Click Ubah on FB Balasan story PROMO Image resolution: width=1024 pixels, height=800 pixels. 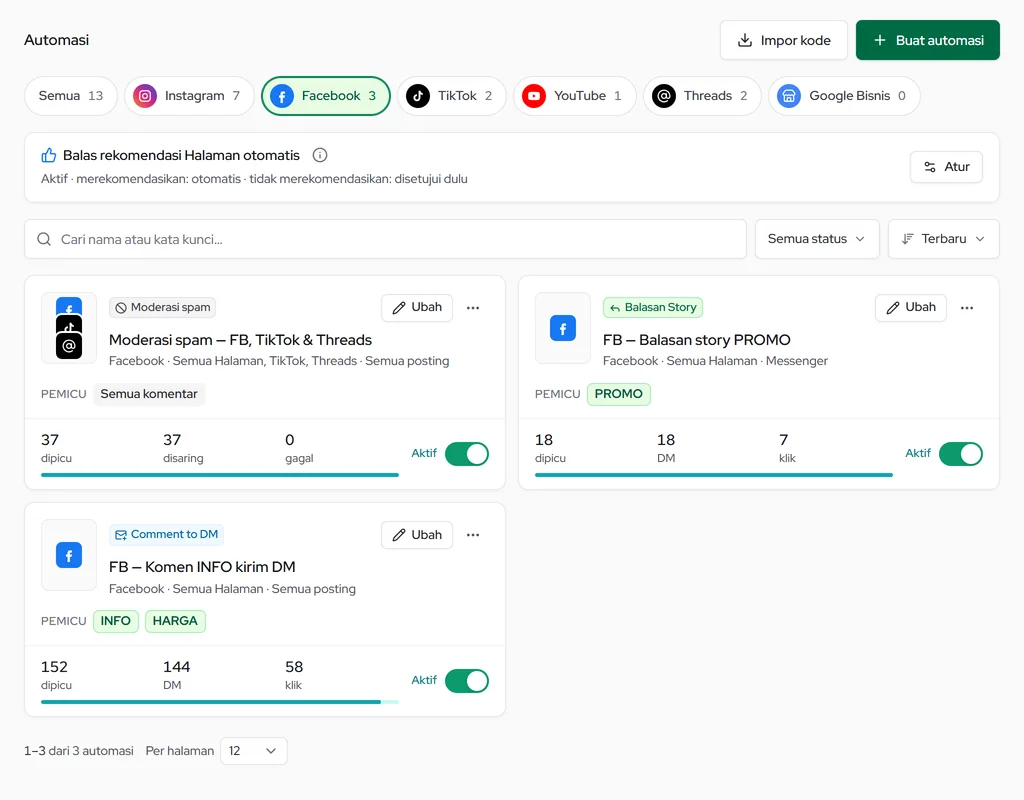pyautogui.click(x=910, y=308)
